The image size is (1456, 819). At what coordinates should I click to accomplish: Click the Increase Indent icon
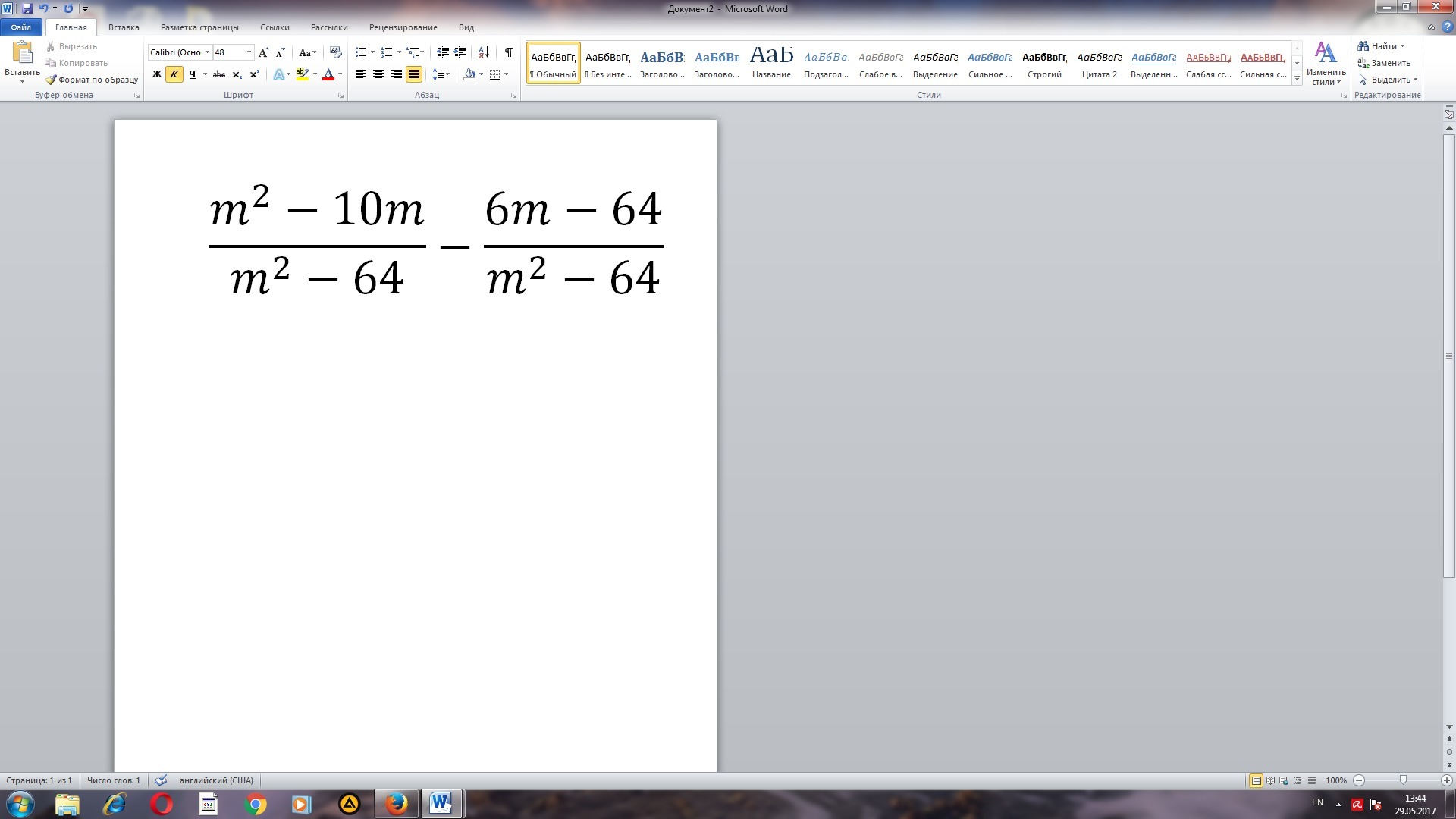tap(460, 52)
